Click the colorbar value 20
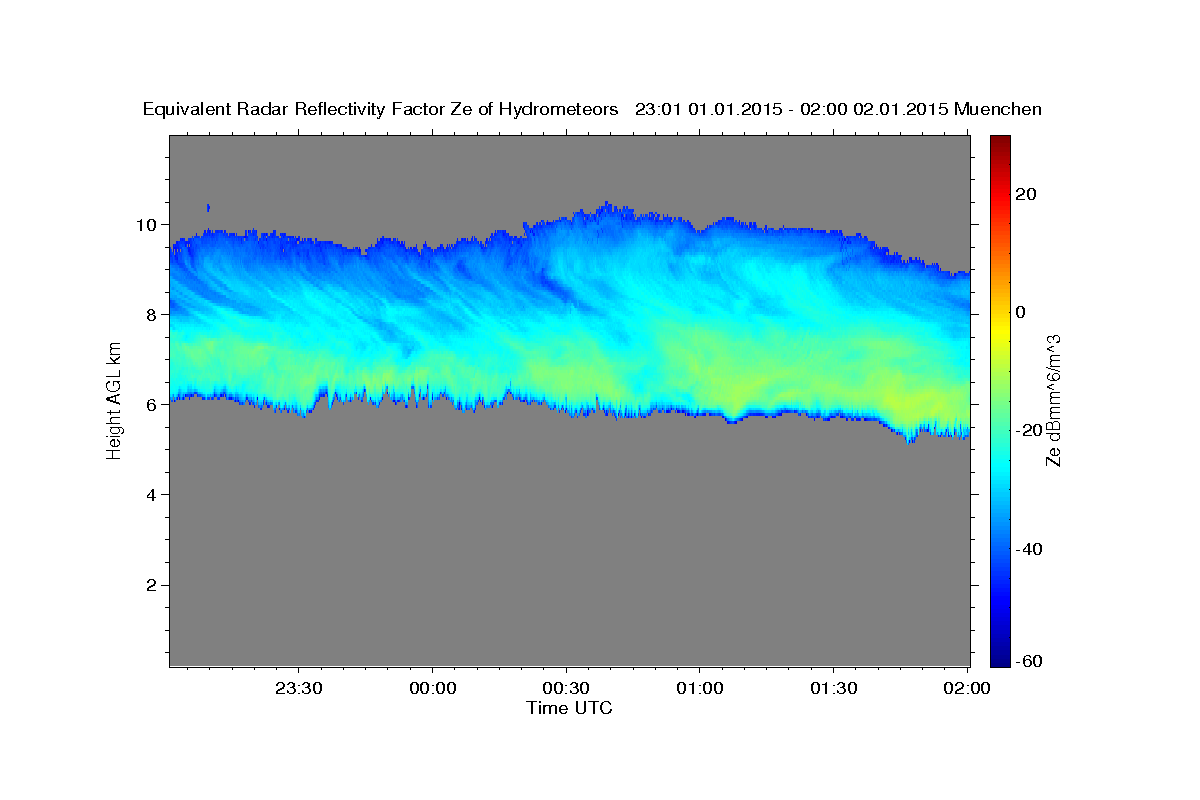This screenshot has height=800, width=1200. [1027, 194]
